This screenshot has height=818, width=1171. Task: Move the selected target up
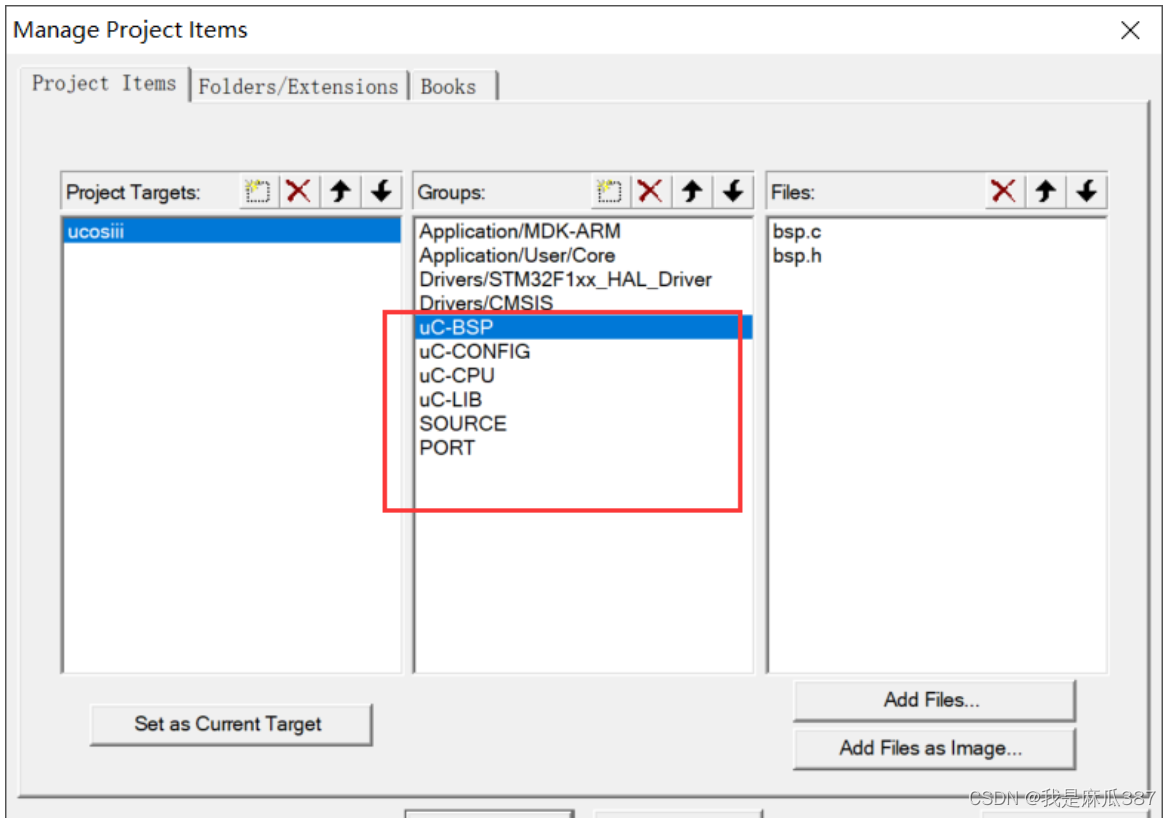click(x=340, y=191)
